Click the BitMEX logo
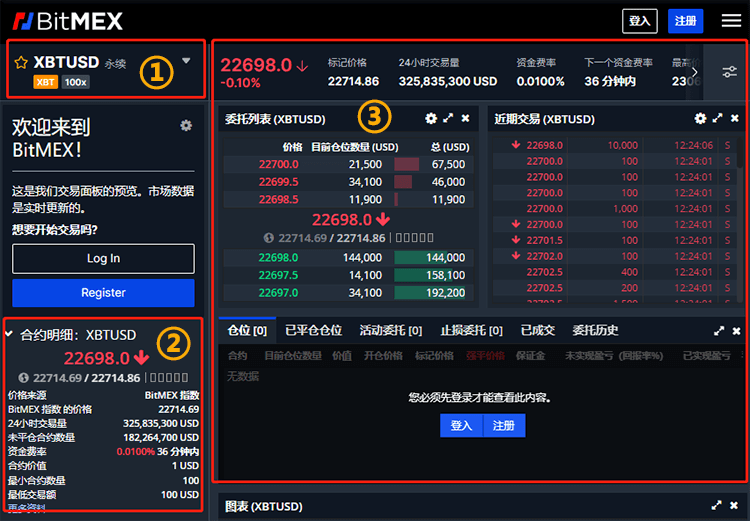This screenshot has width=750, height=521. (67, 21)
